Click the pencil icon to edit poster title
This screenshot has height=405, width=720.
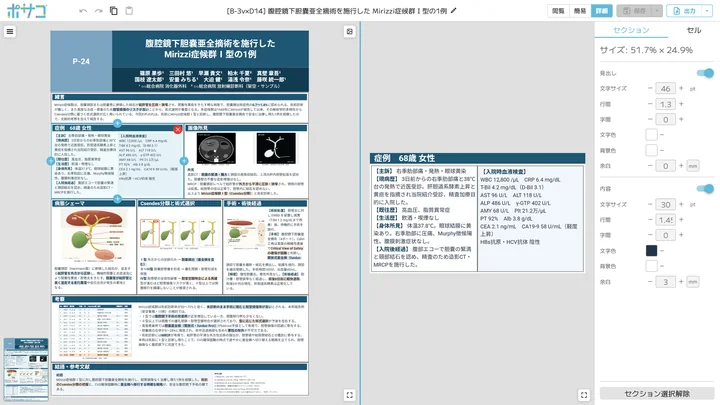pyautogui.click(x=454, y=11)
